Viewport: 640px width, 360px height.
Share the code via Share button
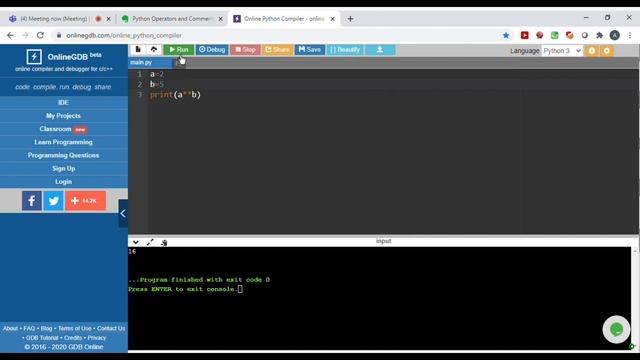coord(278,50)
